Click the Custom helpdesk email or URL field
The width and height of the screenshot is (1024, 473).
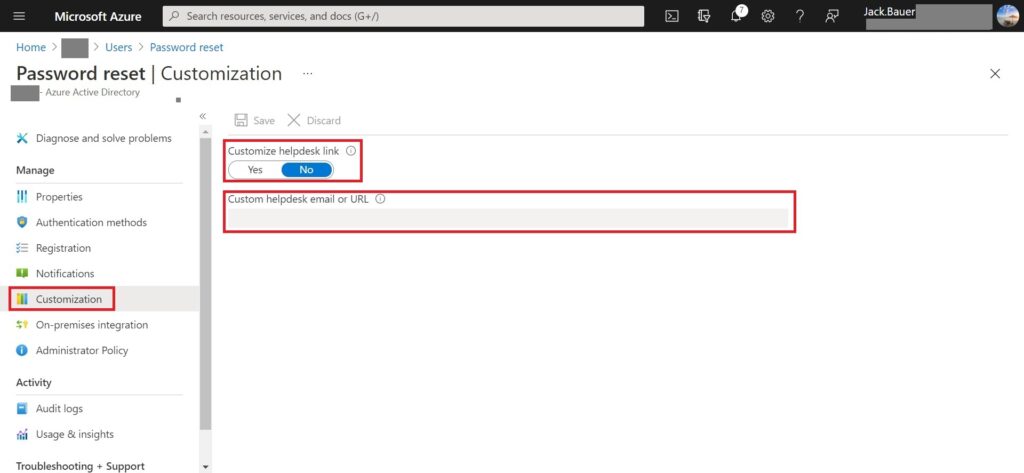pos(508,218)
